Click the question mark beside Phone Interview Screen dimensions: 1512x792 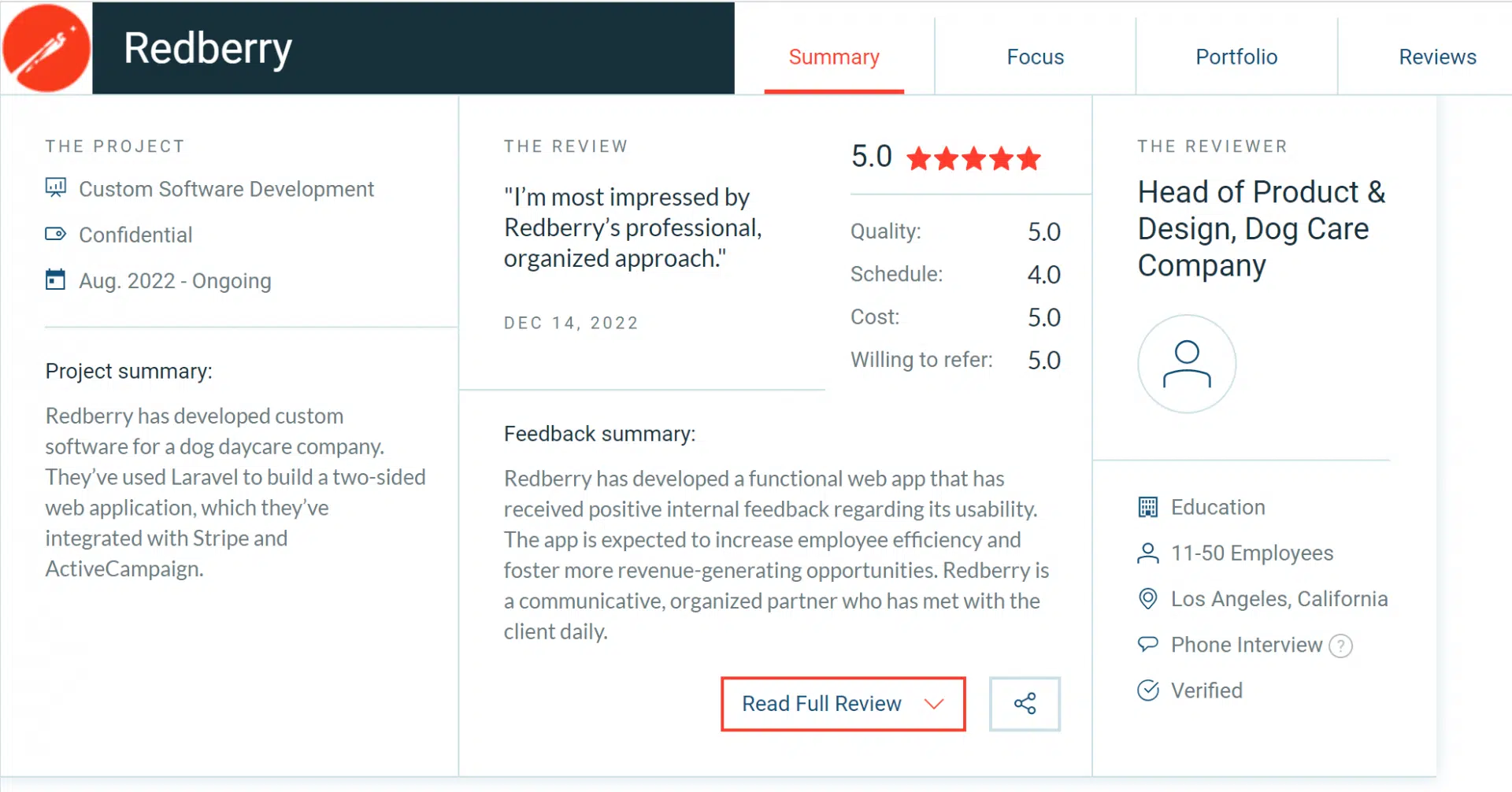(1341, 646)
